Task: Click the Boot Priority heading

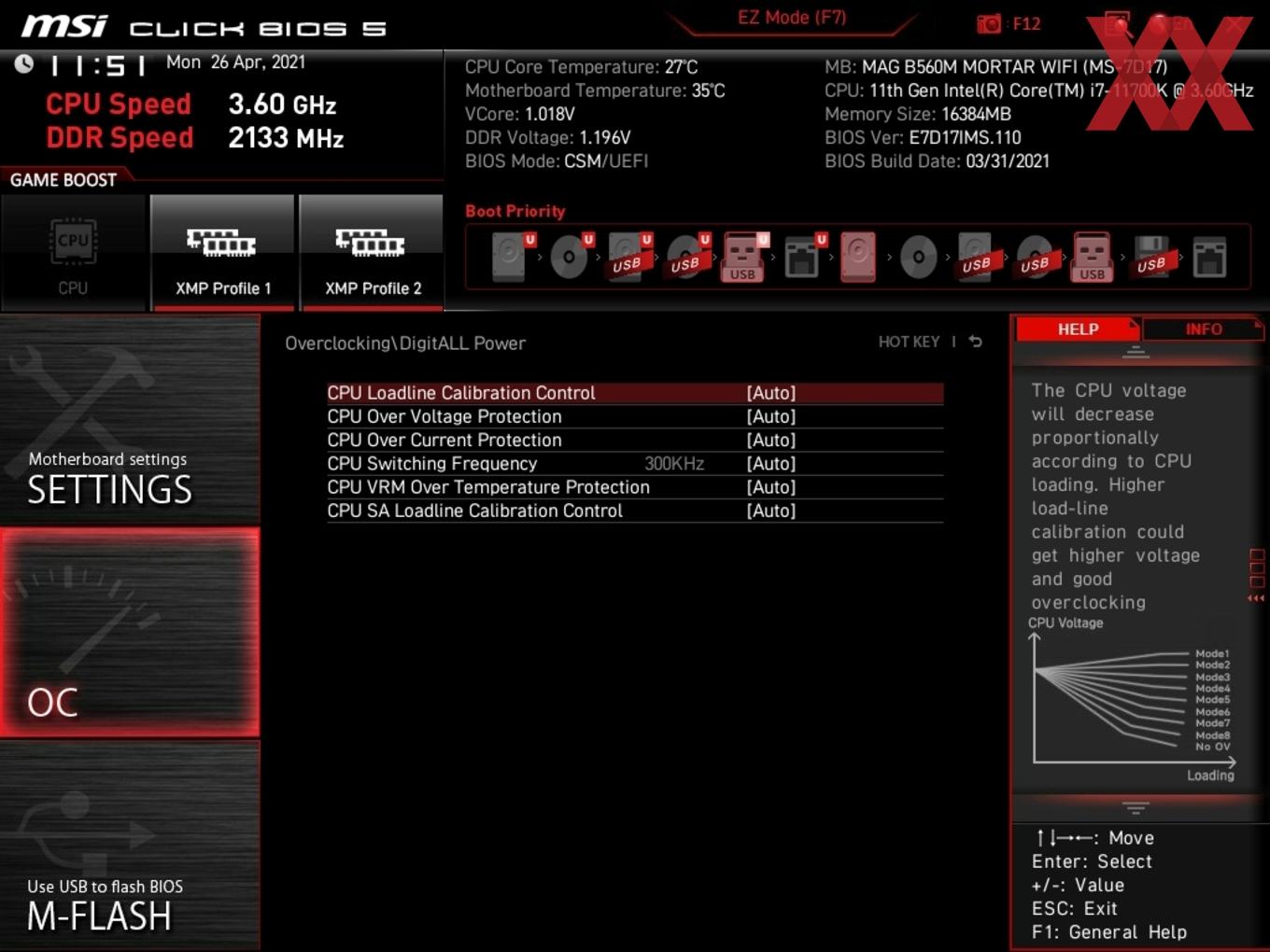Action: click(x=515, y=211)
